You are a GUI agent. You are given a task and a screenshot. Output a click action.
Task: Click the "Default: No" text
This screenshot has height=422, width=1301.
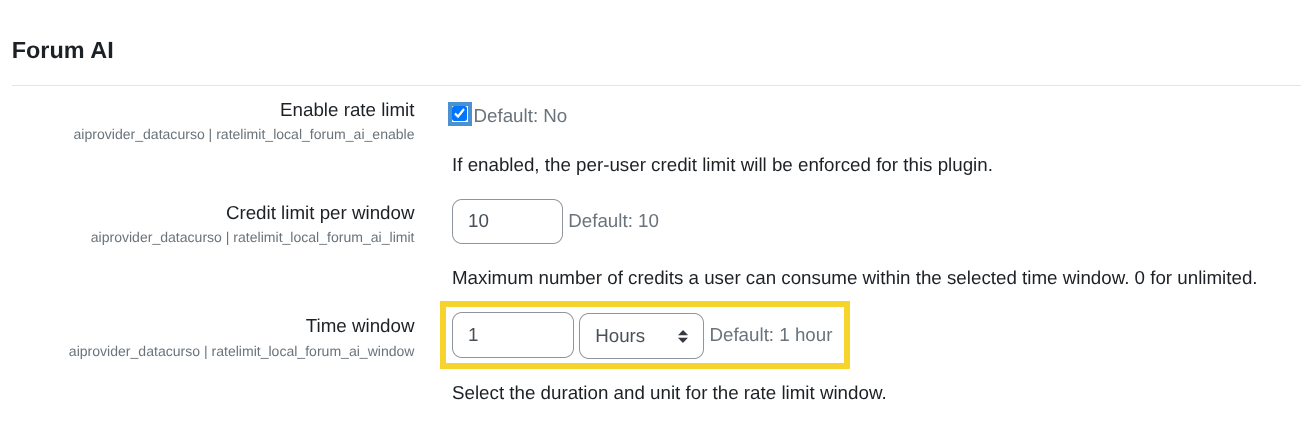click(520, 116)
